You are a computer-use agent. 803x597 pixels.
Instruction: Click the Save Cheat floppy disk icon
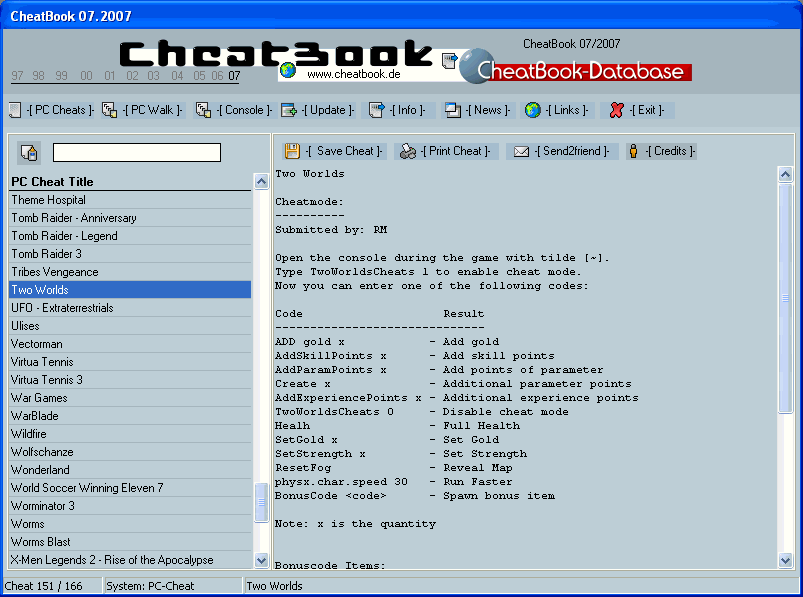click(x=292, y=151)
